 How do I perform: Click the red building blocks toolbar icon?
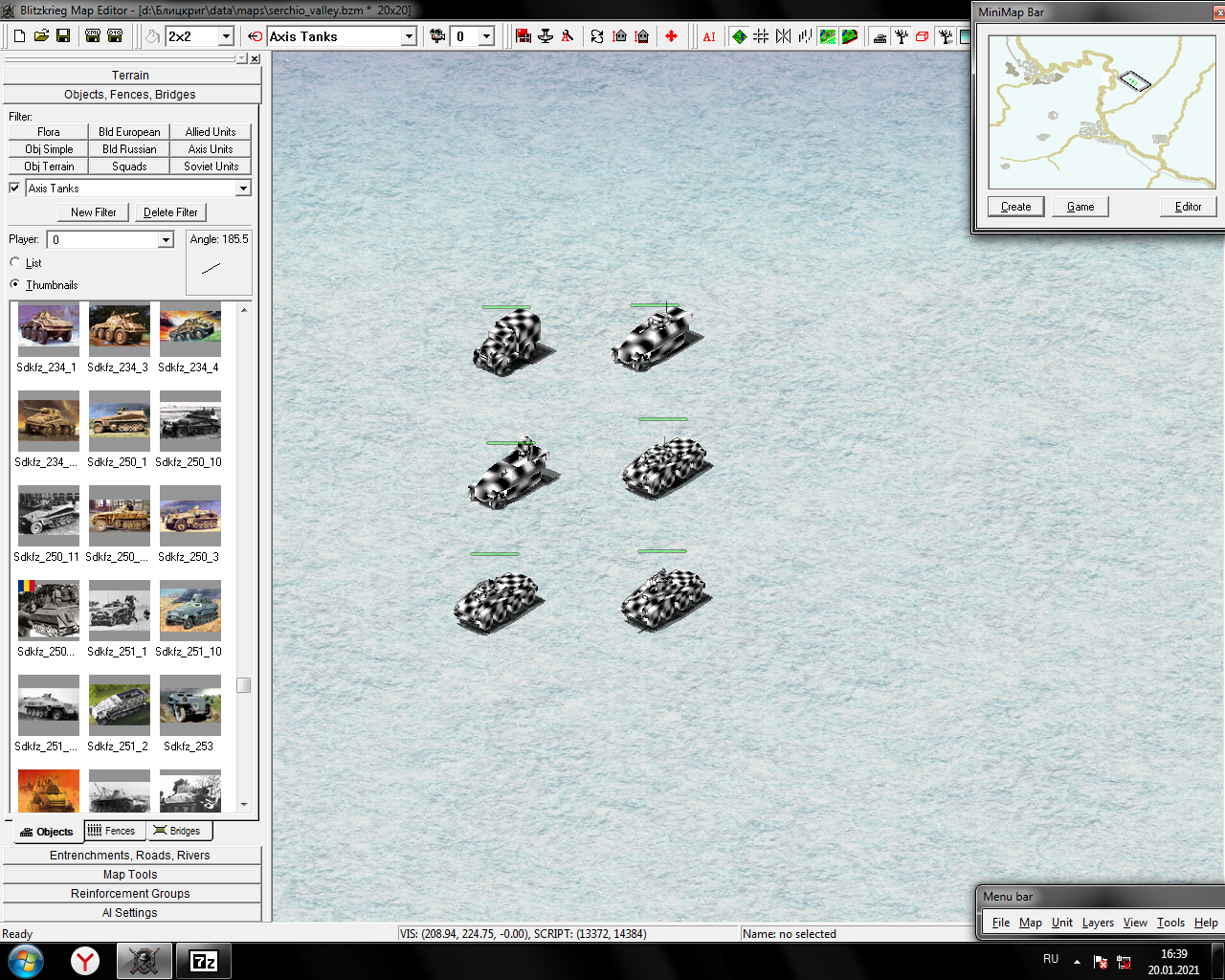point(523,36)
